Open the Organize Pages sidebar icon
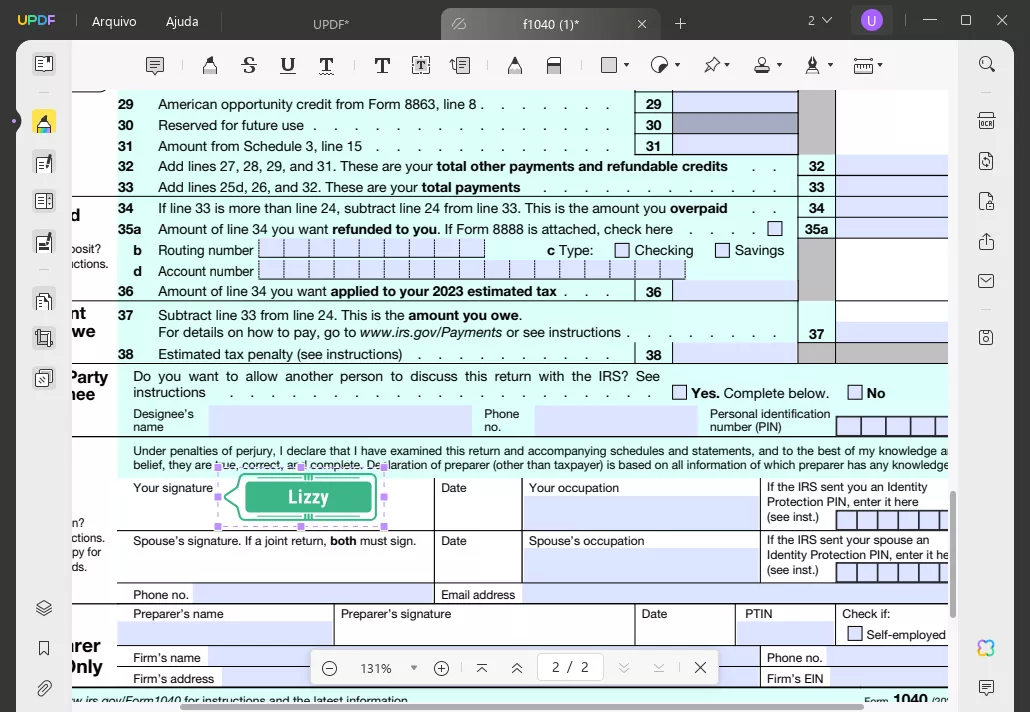The width and height of the screenshot is (1030, 712). coord(44,301)
